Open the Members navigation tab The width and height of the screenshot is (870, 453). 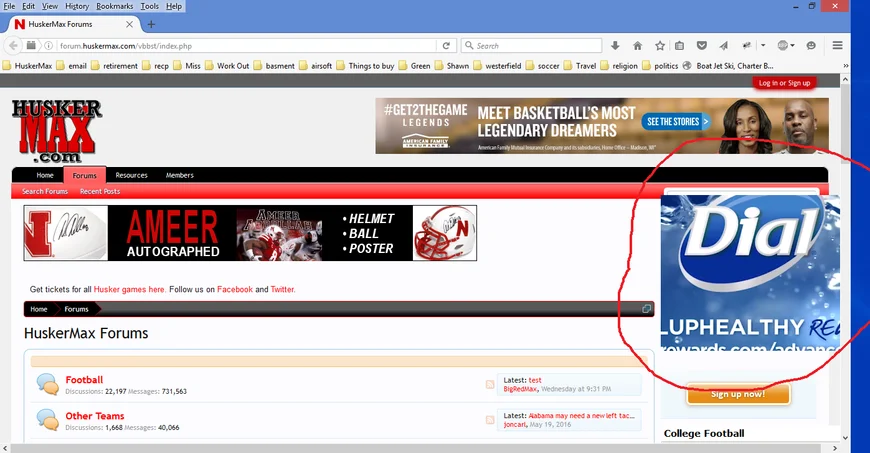[180, 175]
